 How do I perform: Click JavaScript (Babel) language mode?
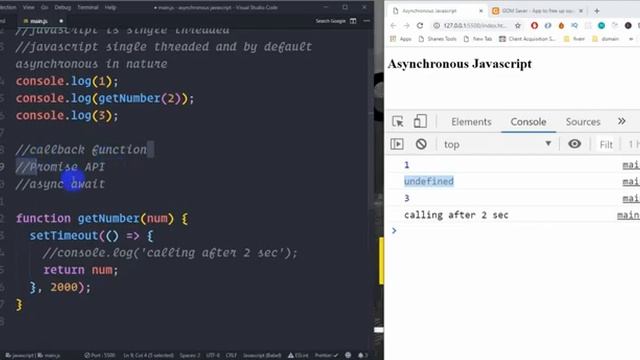tap(262, 356)
